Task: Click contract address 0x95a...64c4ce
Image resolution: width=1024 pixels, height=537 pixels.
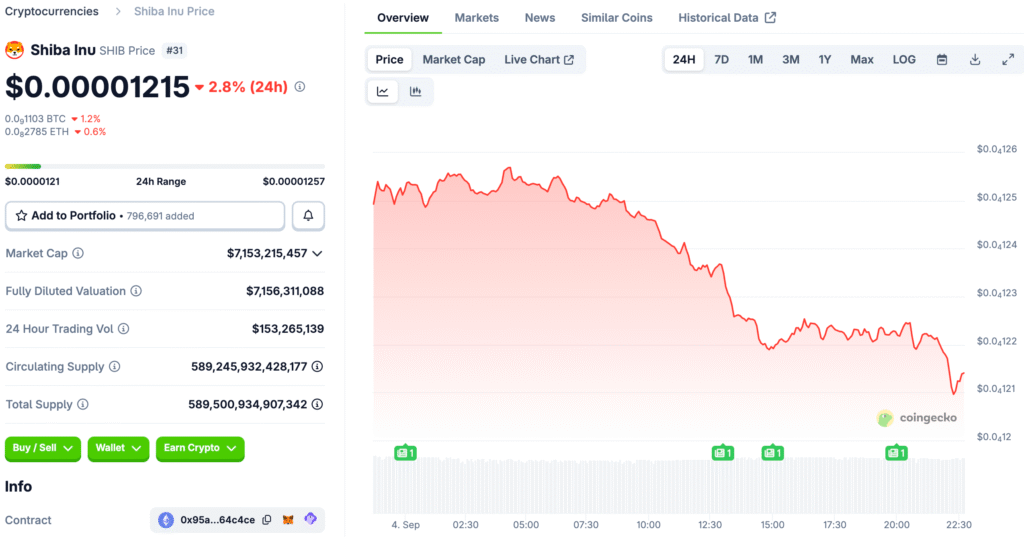Action: (217, 520)
